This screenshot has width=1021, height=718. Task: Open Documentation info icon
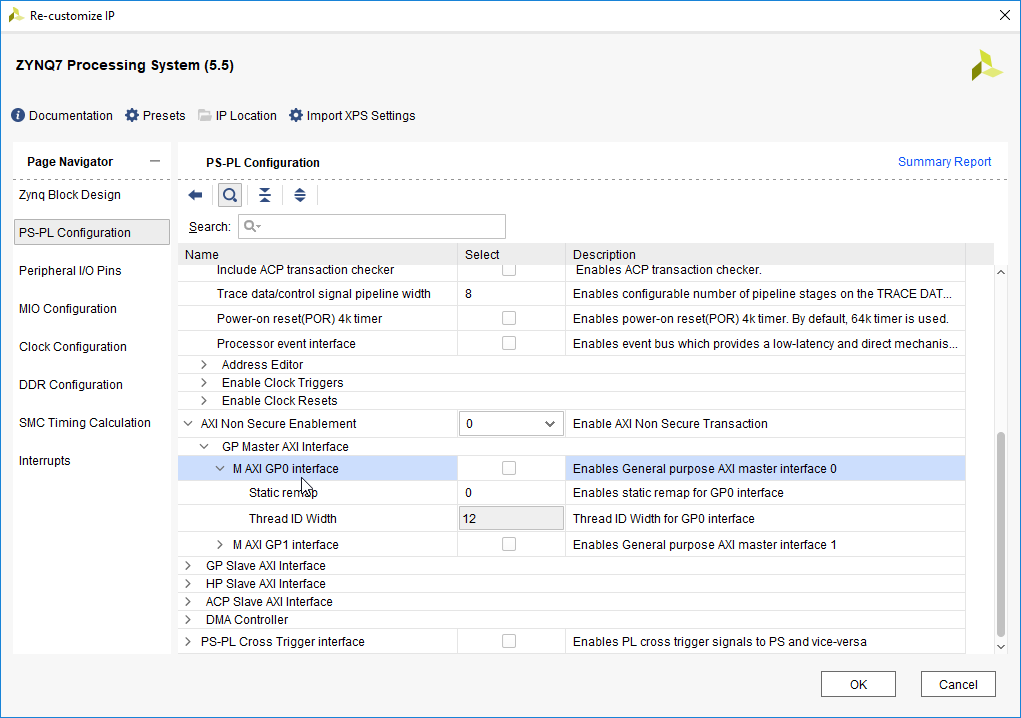tap(18, 115)
